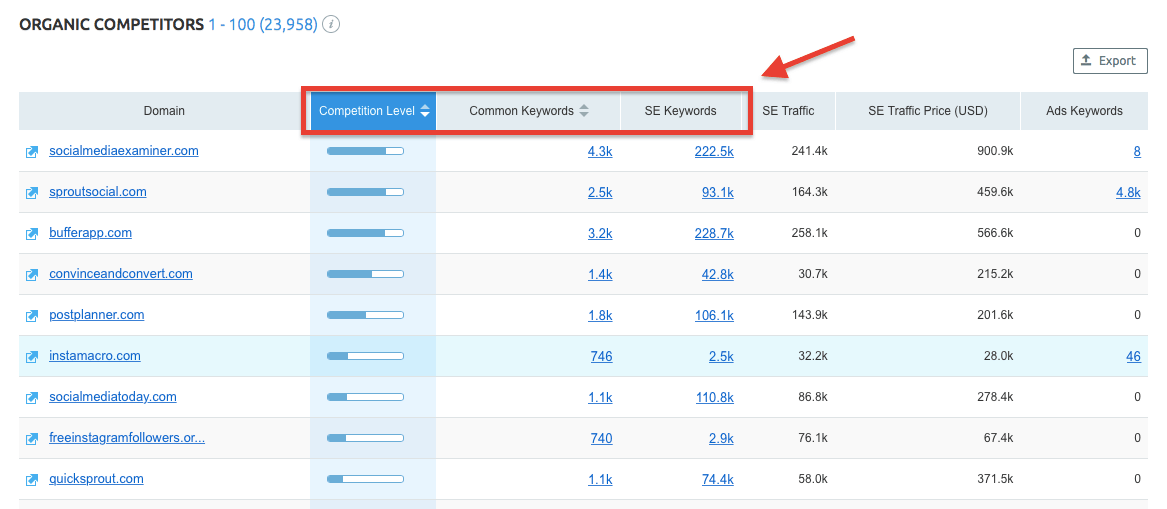This screenshot has width=1167, height=509.
Task: Select 566.6k traffic price value
Action: (x=994, y=233)
